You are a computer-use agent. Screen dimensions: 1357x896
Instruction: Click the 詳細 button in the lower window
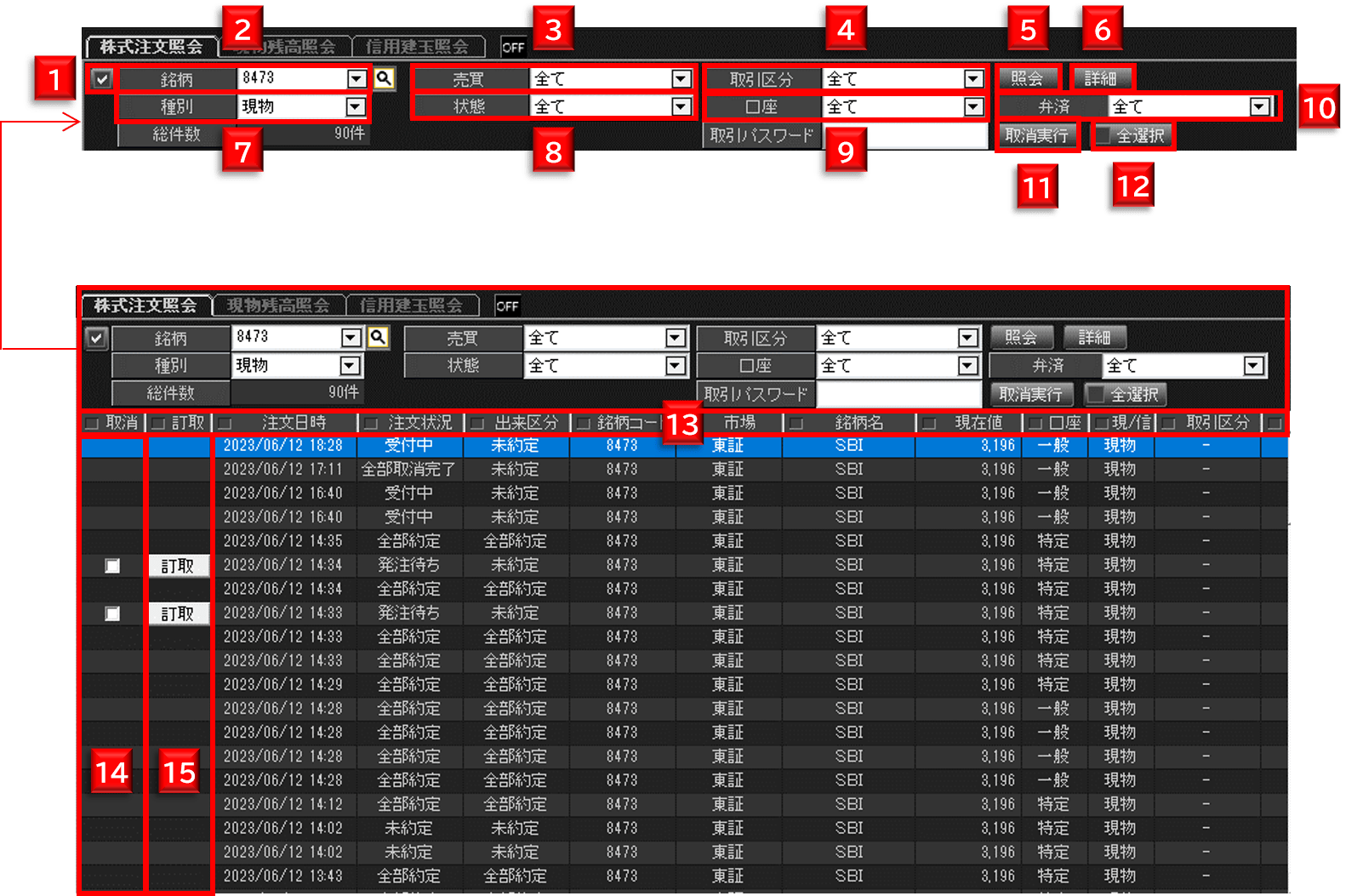tap(1095, 338)
